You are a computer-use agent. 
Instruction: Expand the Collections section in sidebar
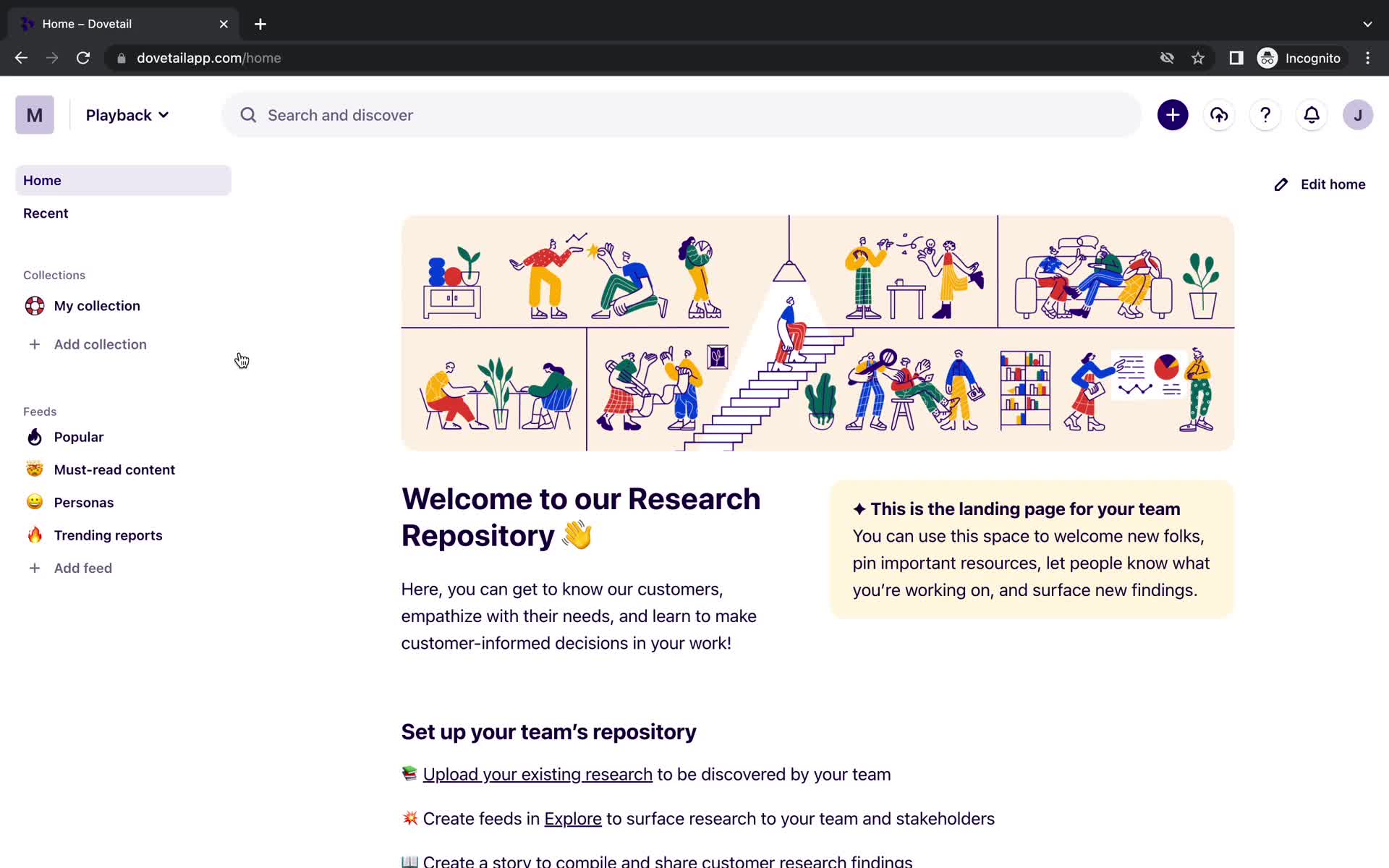54,275
